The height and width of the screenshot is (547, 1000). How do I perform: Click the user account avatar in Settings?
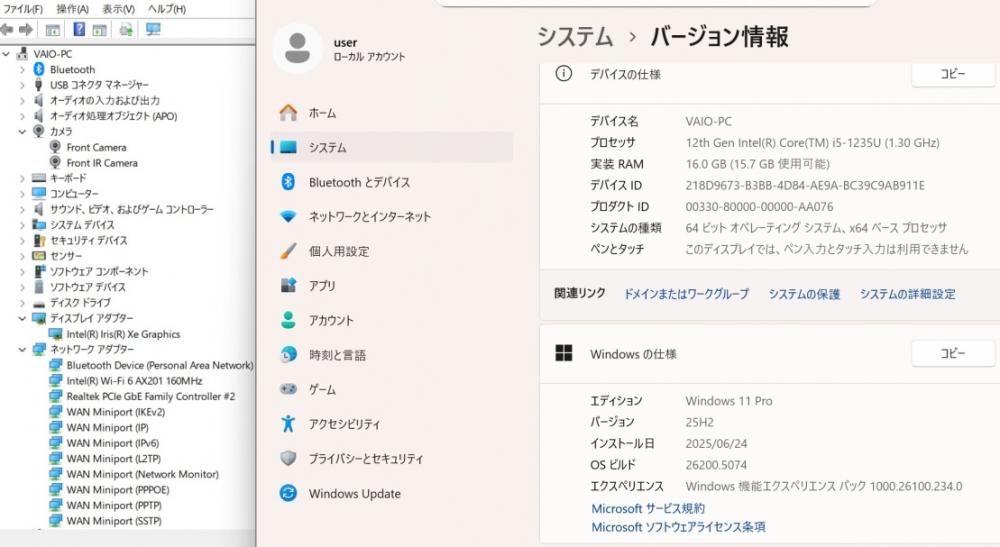[297, 48]
